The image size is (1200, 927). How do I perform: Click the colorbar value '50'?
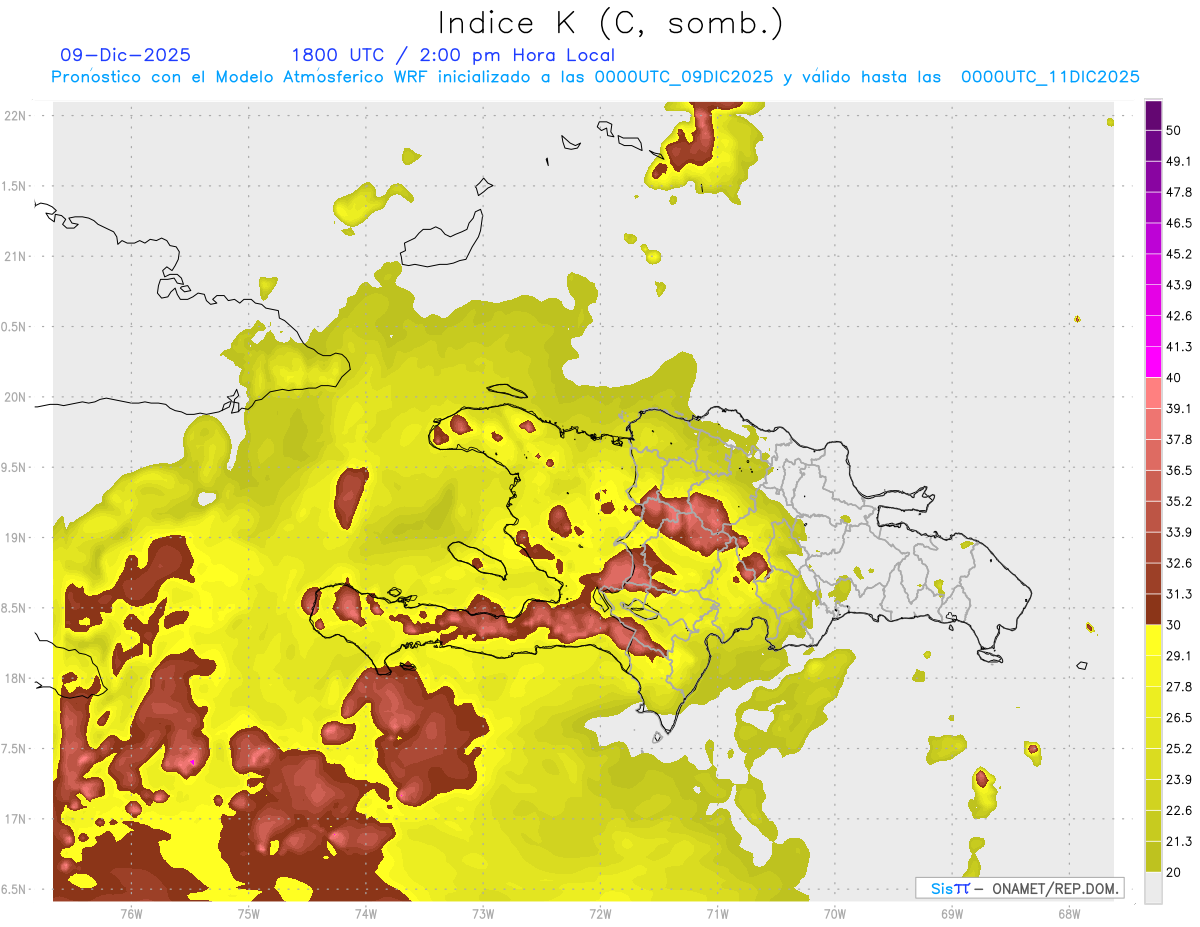(1174, 130)
